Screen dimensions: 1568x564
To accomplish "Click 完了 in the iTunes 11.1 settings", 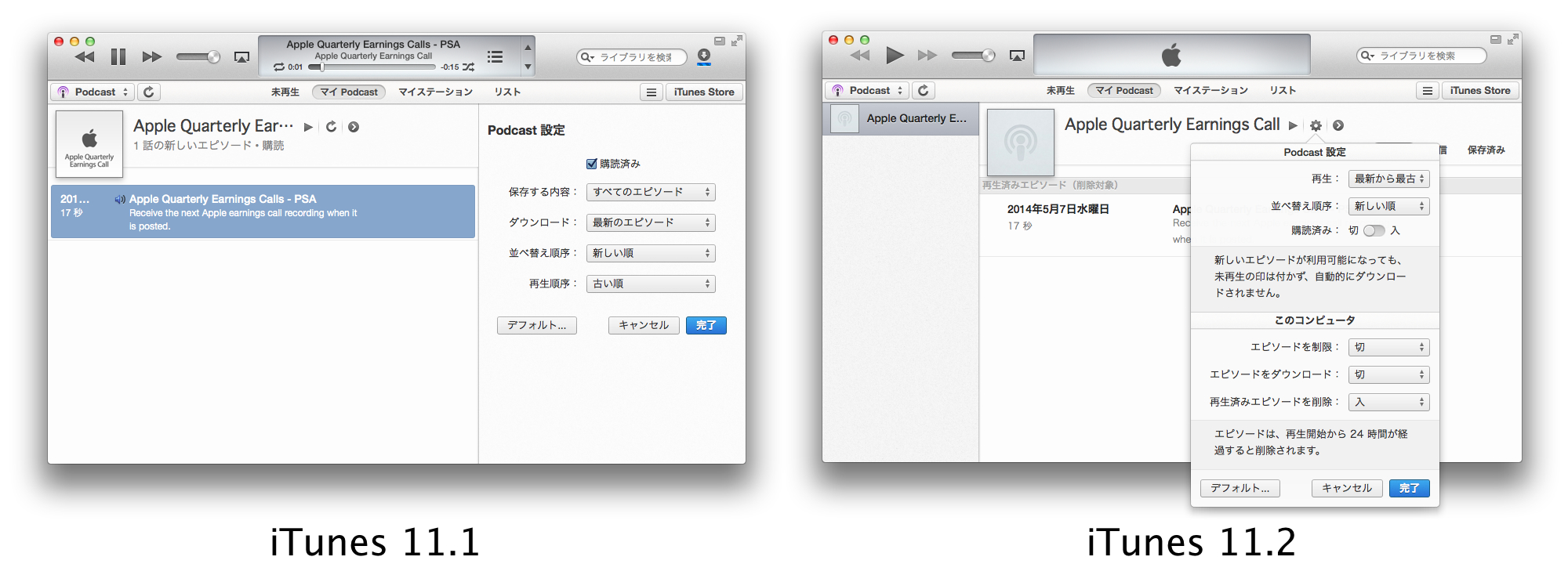I will tap(706, 325).
